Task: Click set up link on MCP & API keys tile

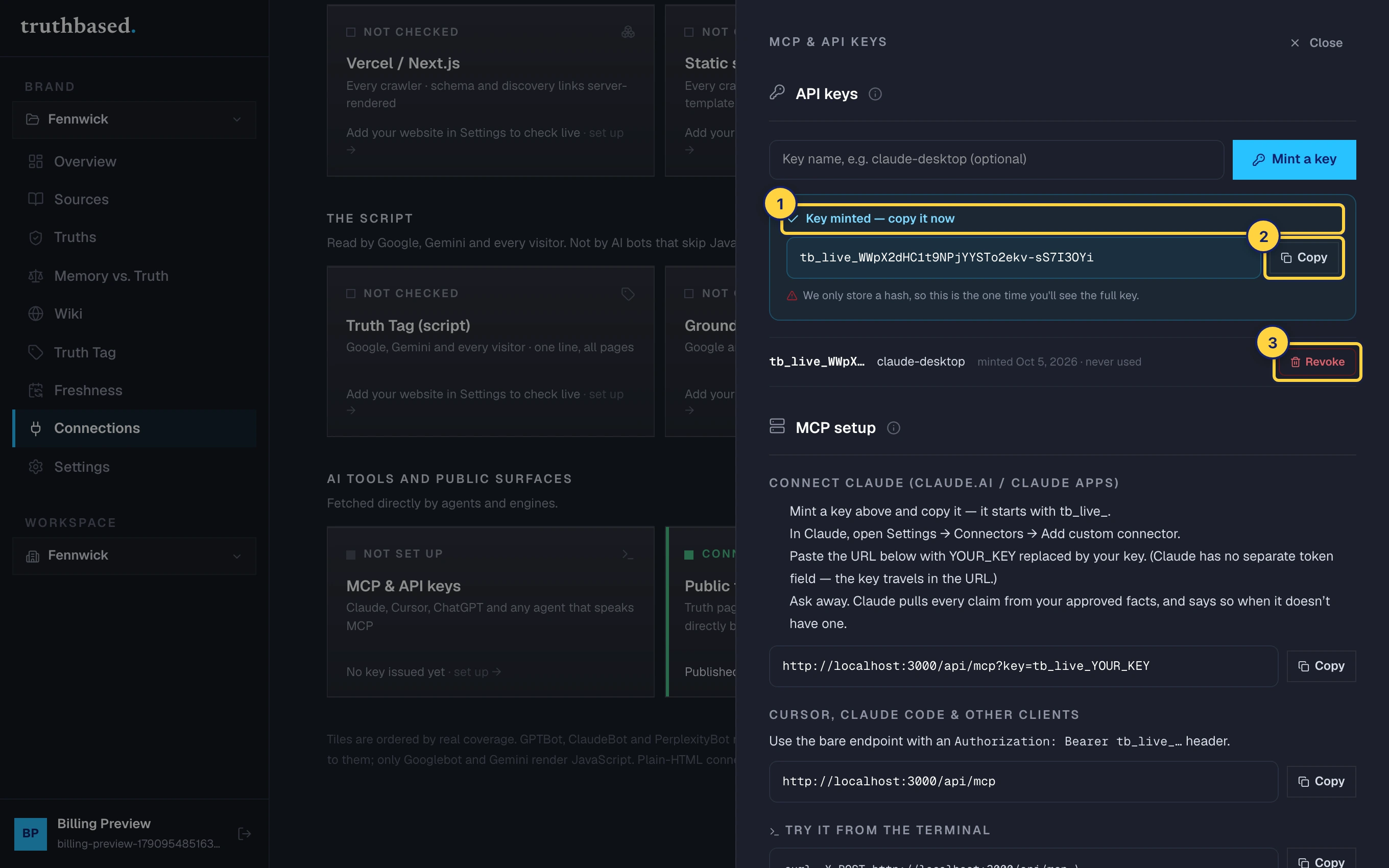Action: tap(477, 671)
